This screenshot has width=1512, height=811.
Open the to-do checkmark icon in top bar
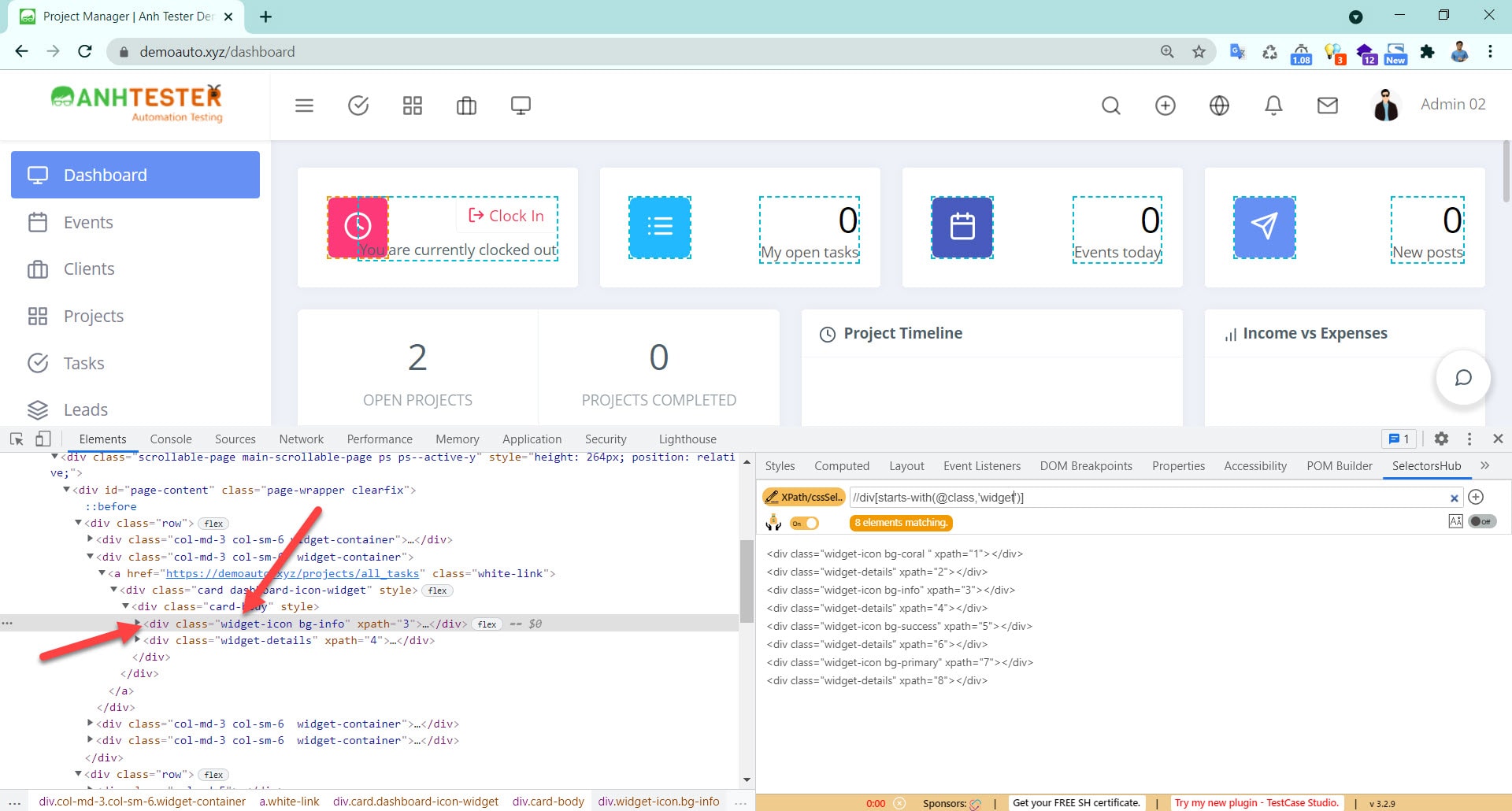click(358, 106)
